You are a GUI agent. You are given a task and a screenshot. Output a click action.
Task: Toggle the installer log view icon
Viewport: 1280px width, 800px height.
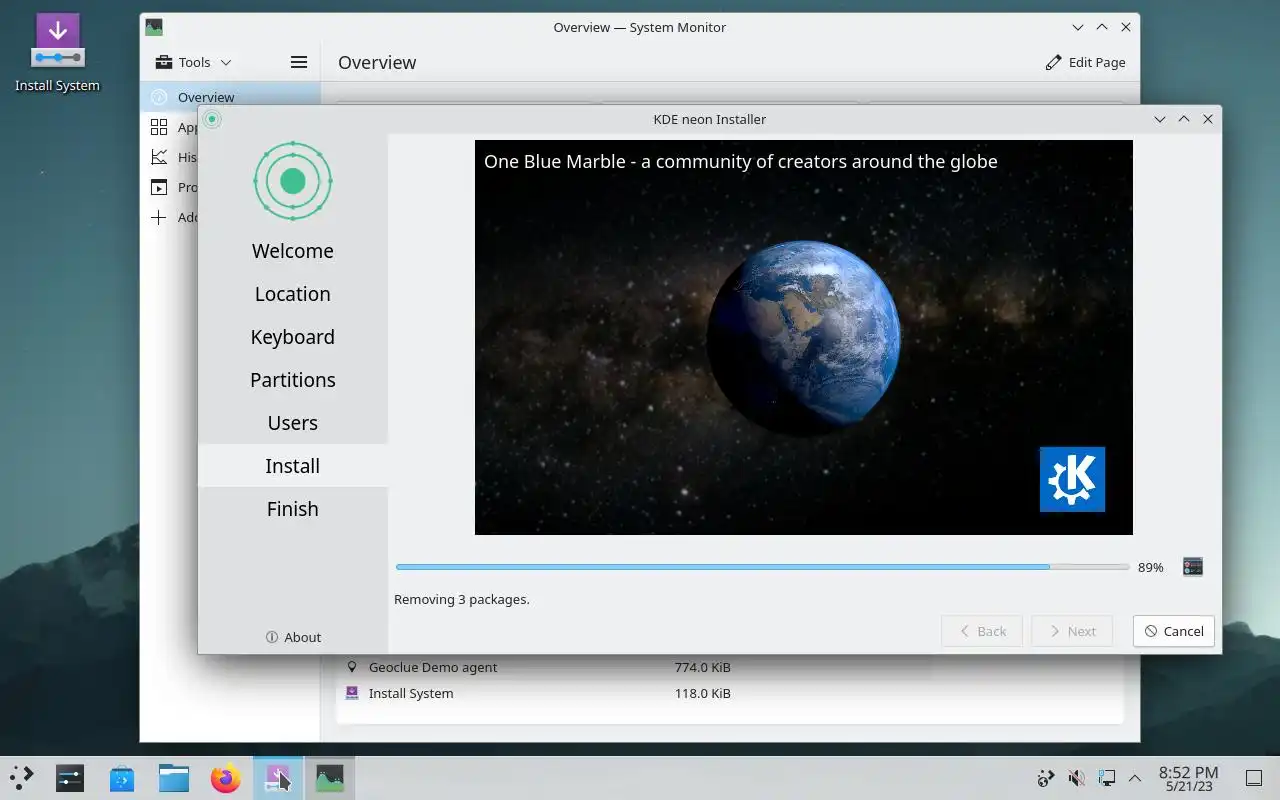(1192, 567)
